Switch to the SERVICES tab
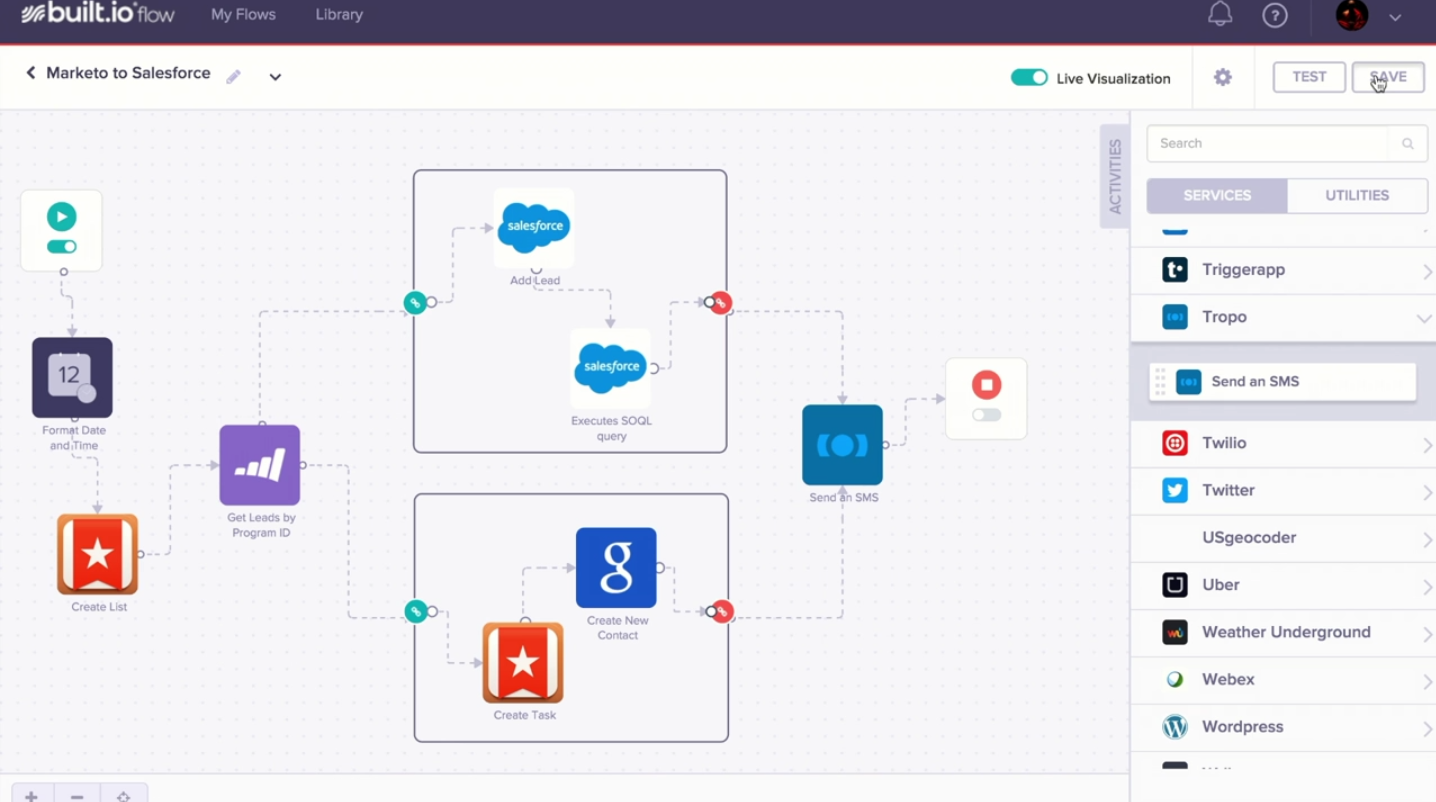The height and width of the screenshot is (802, 1436). (x=1217, y=195)
